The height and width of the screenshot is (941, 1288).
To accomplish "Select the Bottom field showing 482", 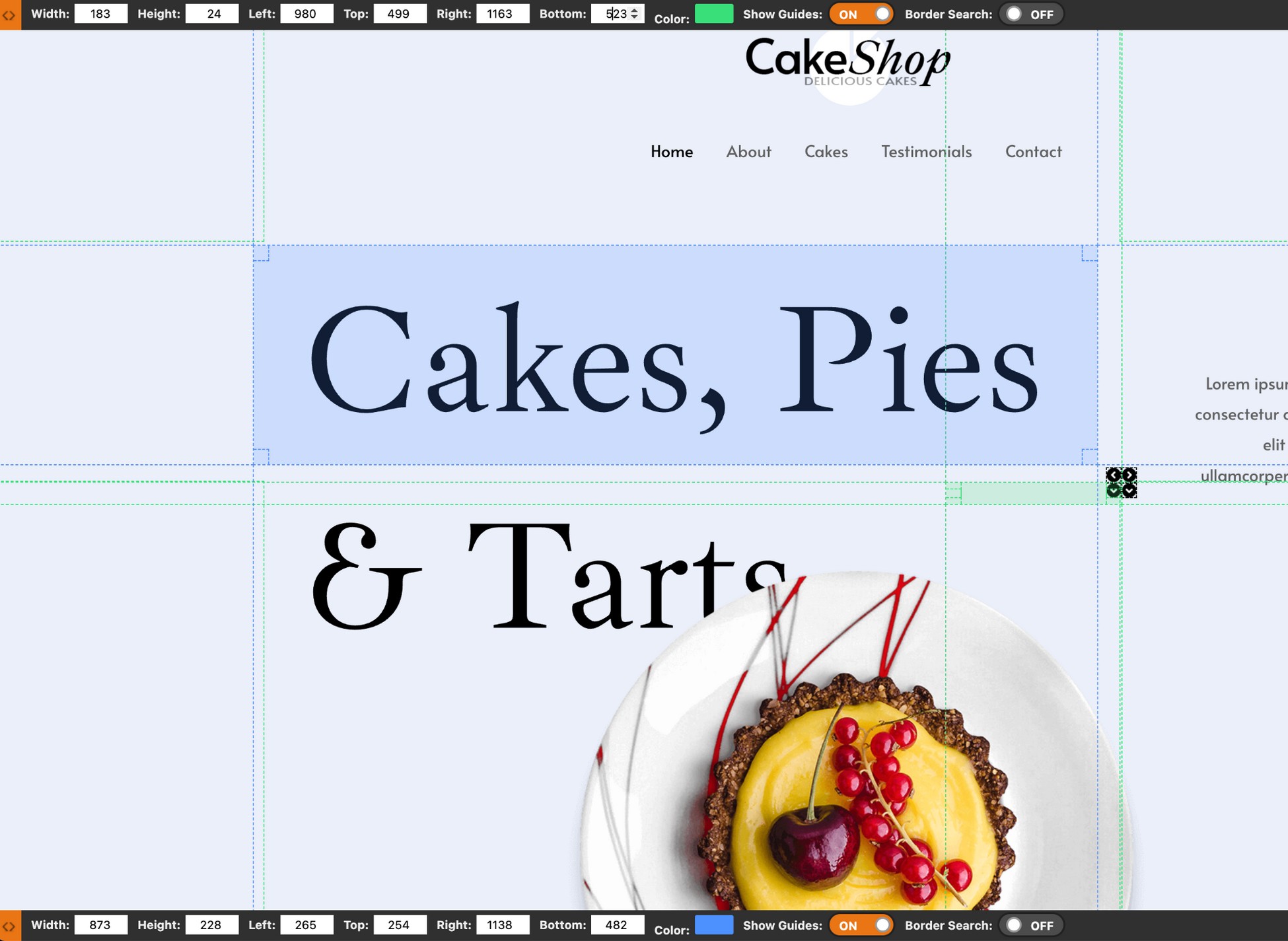I will click(618, 925).
